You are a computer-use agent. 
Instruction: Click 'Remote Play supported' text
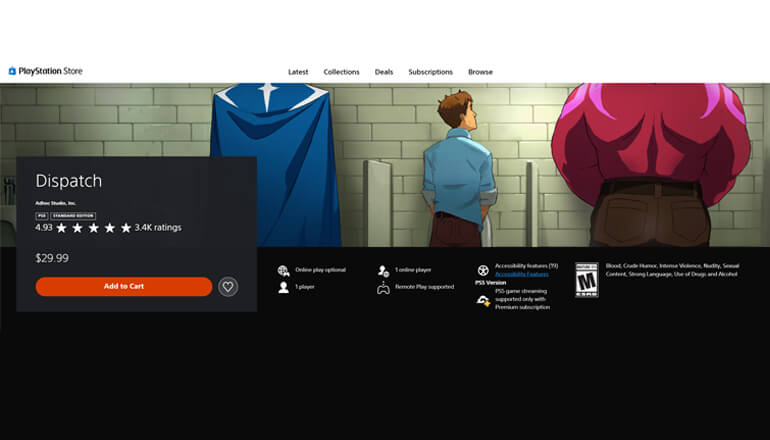point(424,286)
